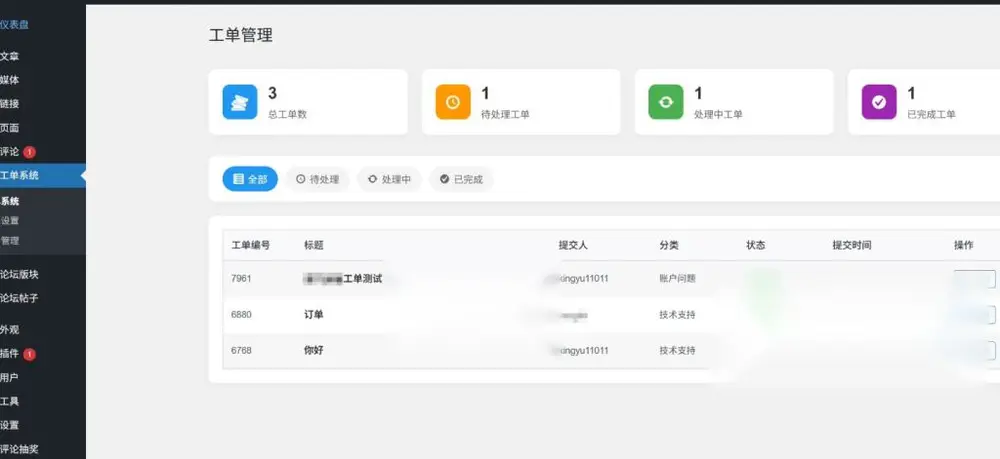The image size is (1000, 459).
Task: Open 工具 in the sidebar
Action: 10,401
